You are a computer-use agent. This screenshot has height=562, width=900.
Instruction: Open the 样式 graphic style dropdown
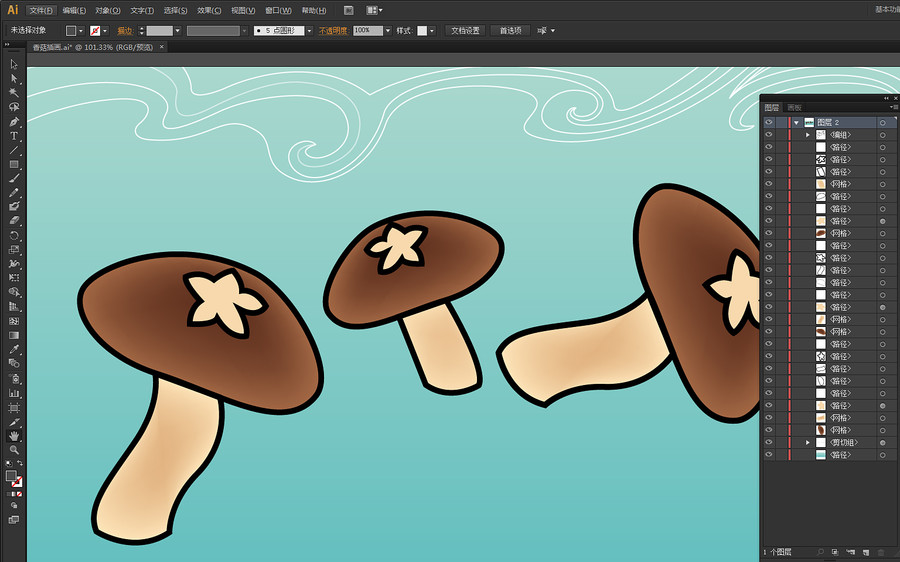[x=432, y=31]
